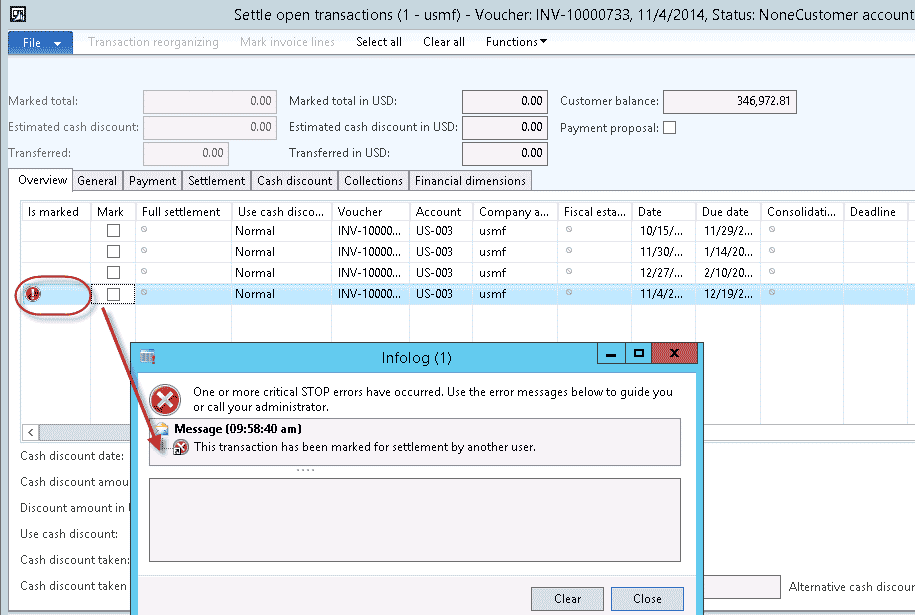This screenshot has height=615, width=915.
Task: Switch to the Overview tab
Action: click(x=42, y=180)
